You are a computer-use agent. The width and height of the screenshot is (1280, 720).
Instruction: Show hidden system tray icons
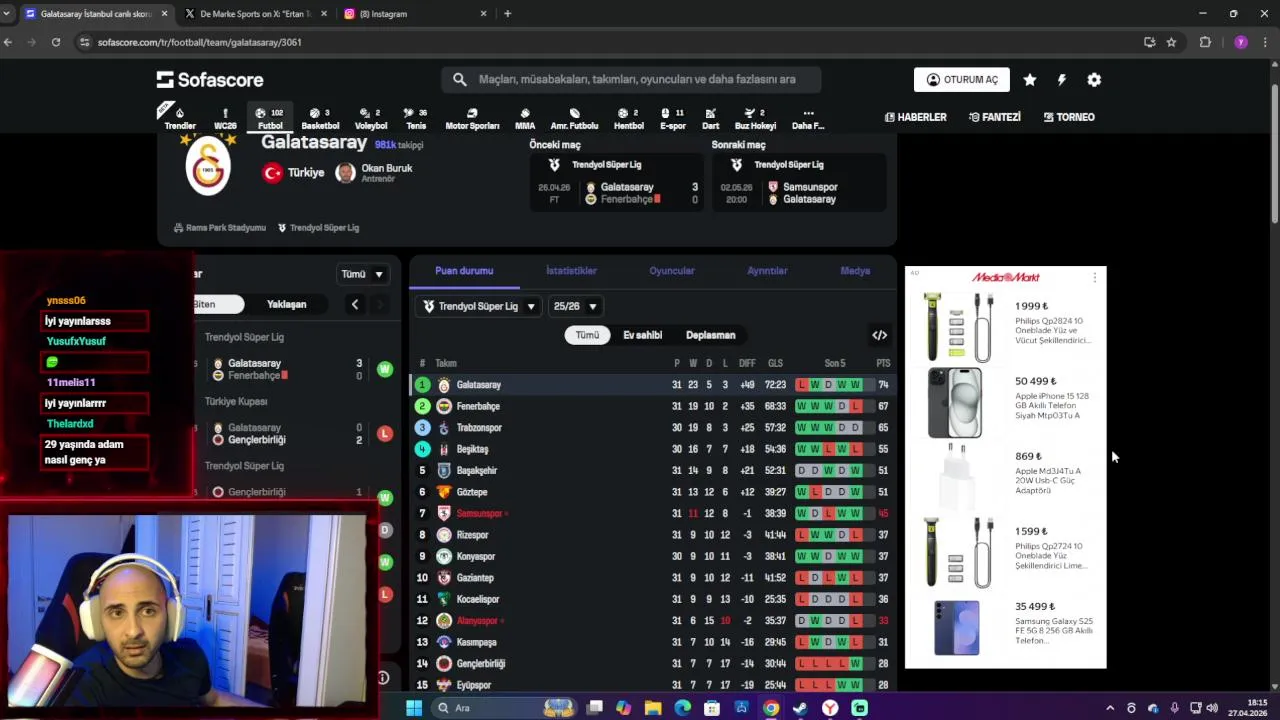coord(1109,708)
